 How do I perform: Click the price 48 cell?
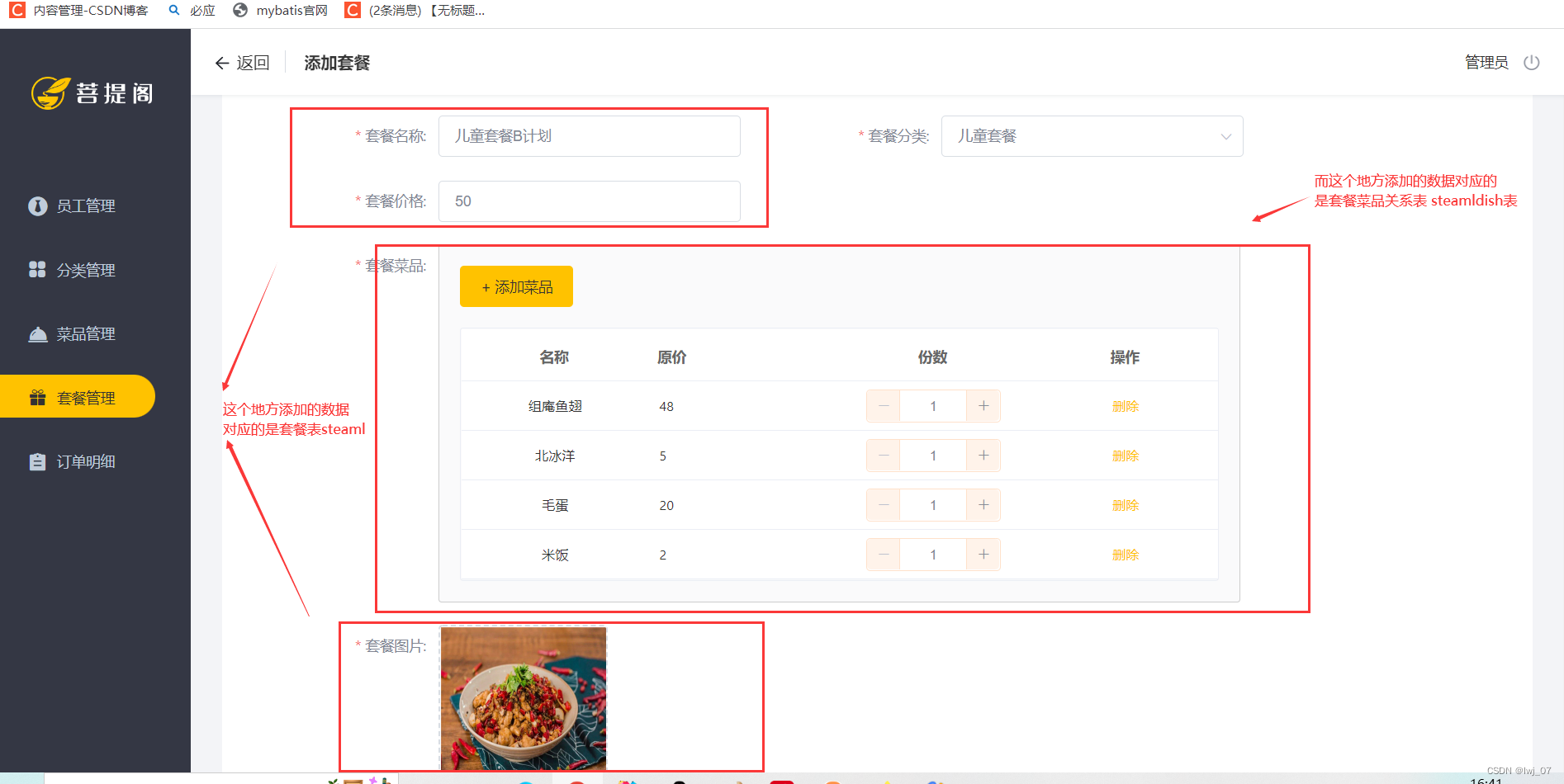(666, 406)
